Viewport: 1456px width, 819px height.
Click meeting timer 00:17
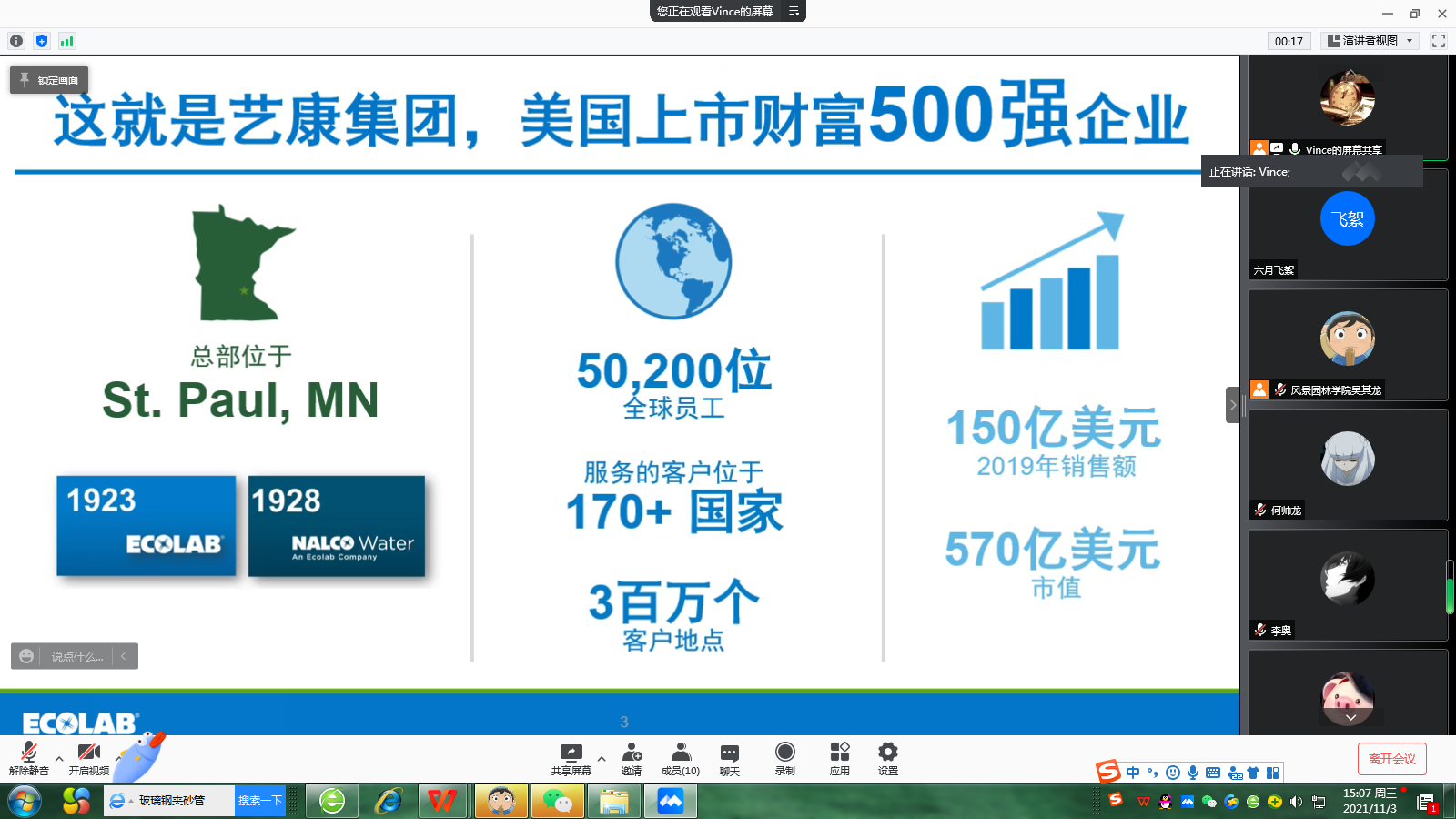pos(1289,41)
